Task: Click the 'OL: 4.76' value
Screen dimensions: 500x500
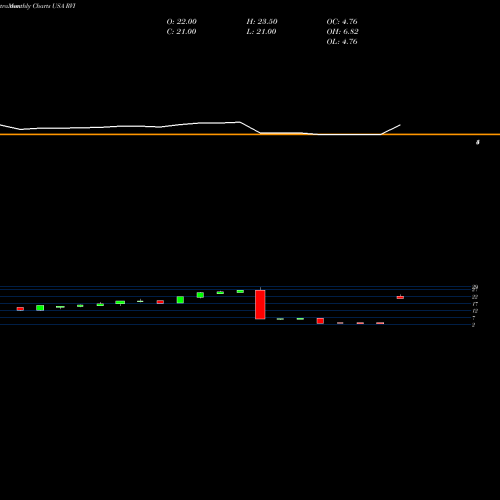Action: (x=342, y=42)
